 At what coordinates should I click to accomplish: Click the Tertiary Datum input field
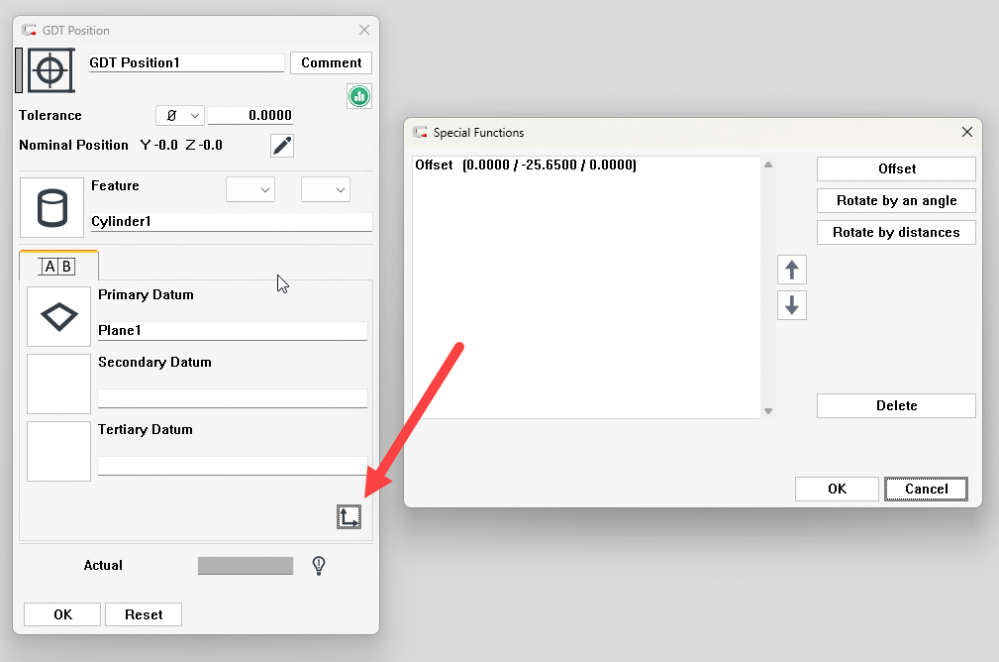(233, 466)
